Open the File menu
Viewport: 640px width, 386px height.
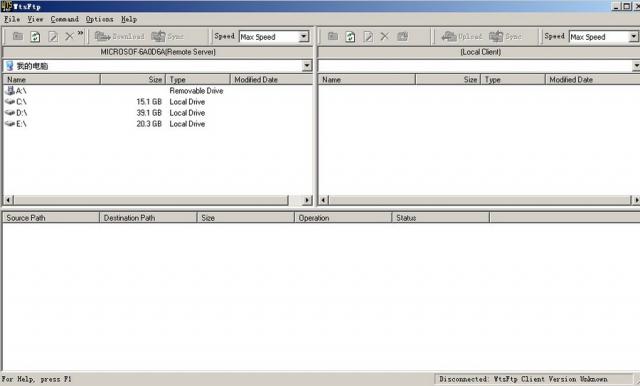coord(12,19)
